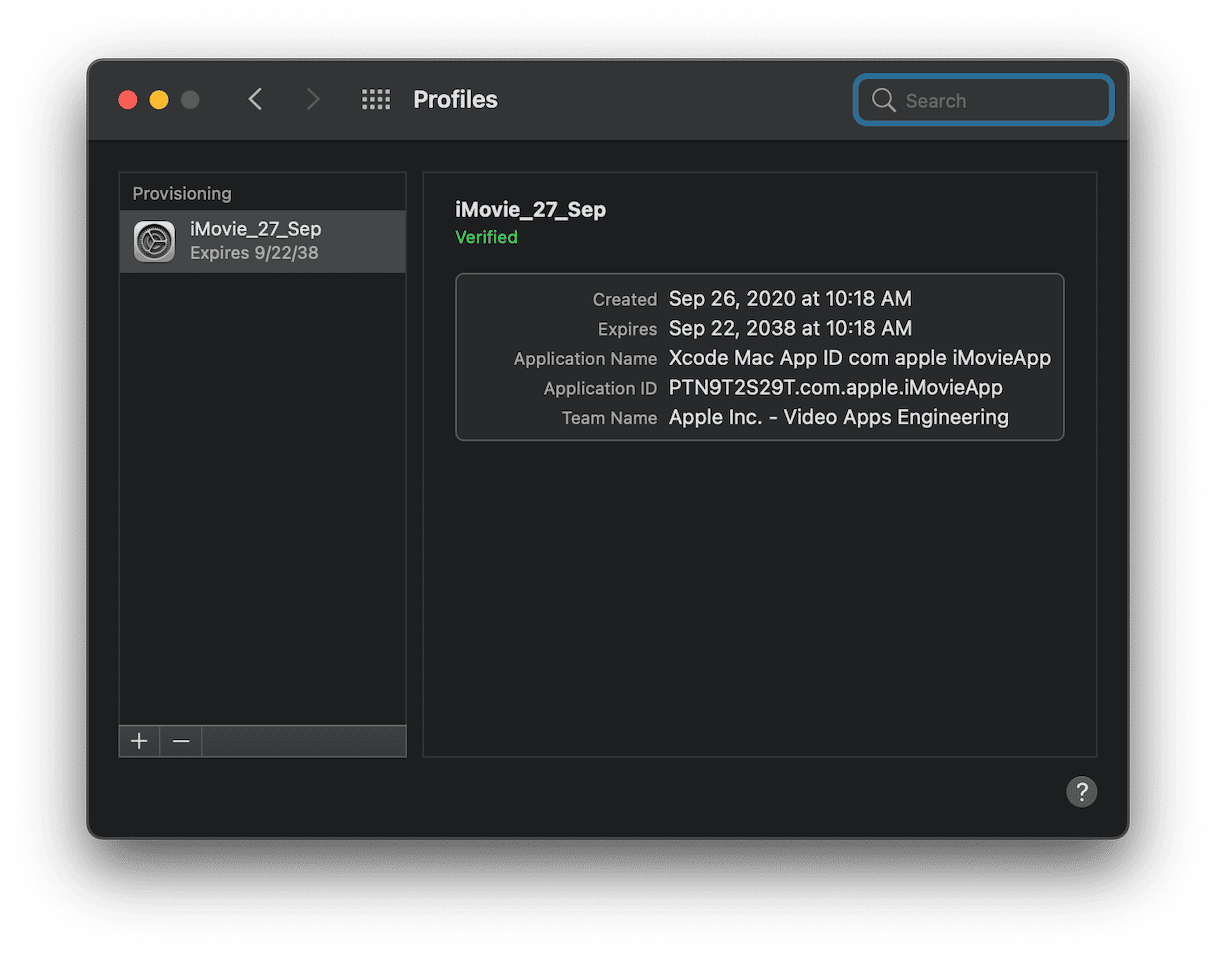Click the forward navigation arrow
1216x954 pixels.
(313, 99)
